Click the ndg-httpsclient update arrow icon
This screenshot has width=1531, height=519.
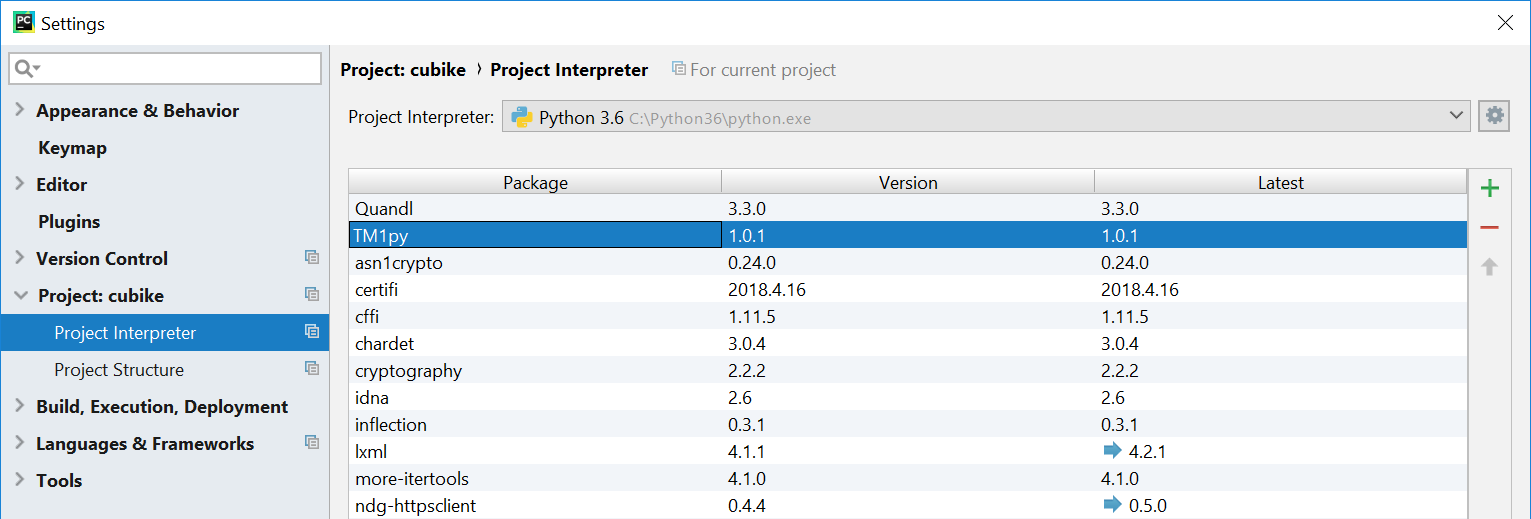click(x=1112, y=505)
